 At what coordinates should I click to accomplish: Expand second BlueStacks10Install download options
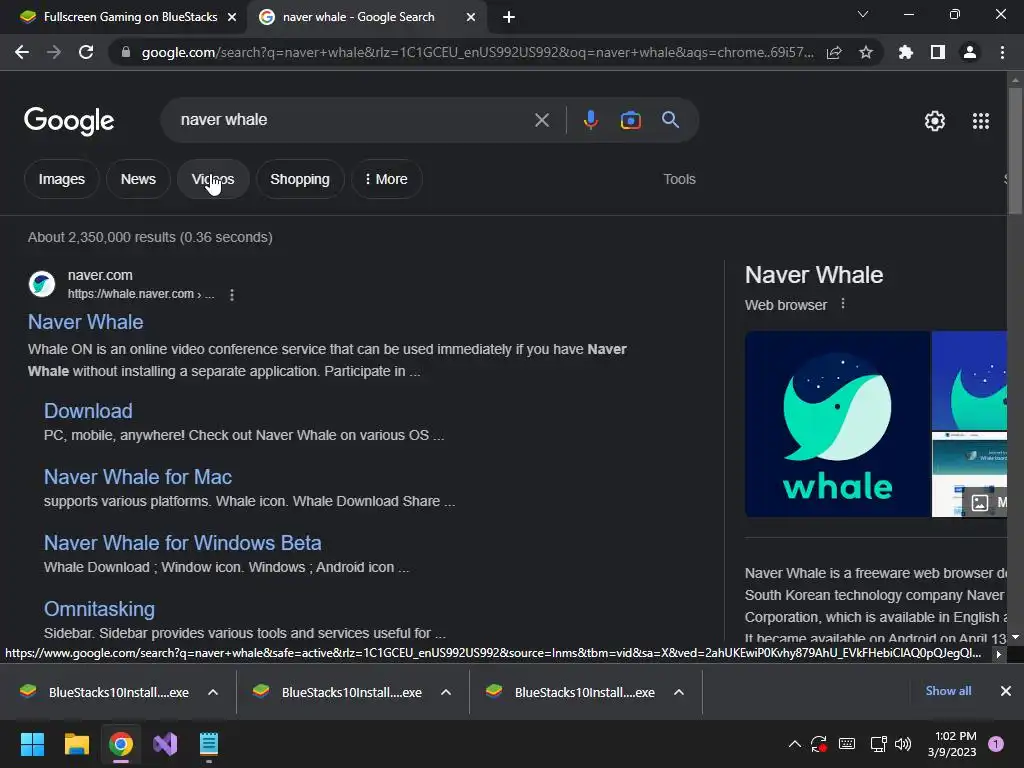pos(446,692)
